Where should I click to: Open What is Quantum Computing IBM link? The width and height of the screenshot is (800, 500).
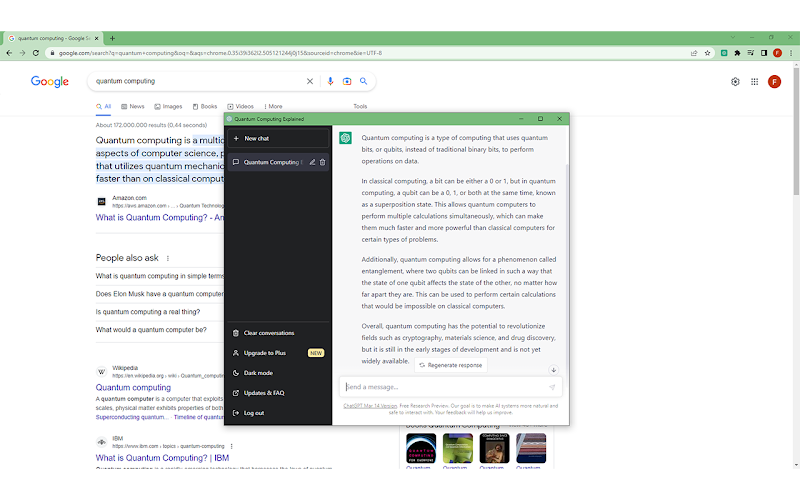162,458
